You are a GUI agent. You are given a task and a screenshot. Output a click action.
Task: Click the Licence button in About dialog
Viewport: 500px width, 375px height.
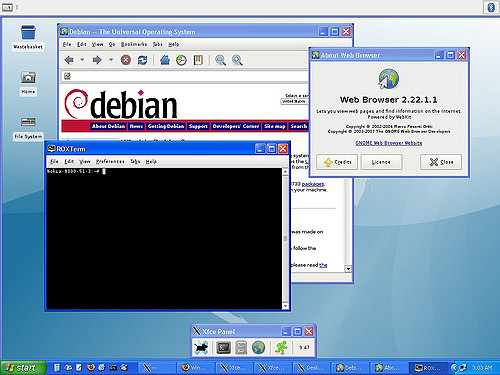click(x=381, y=162)
